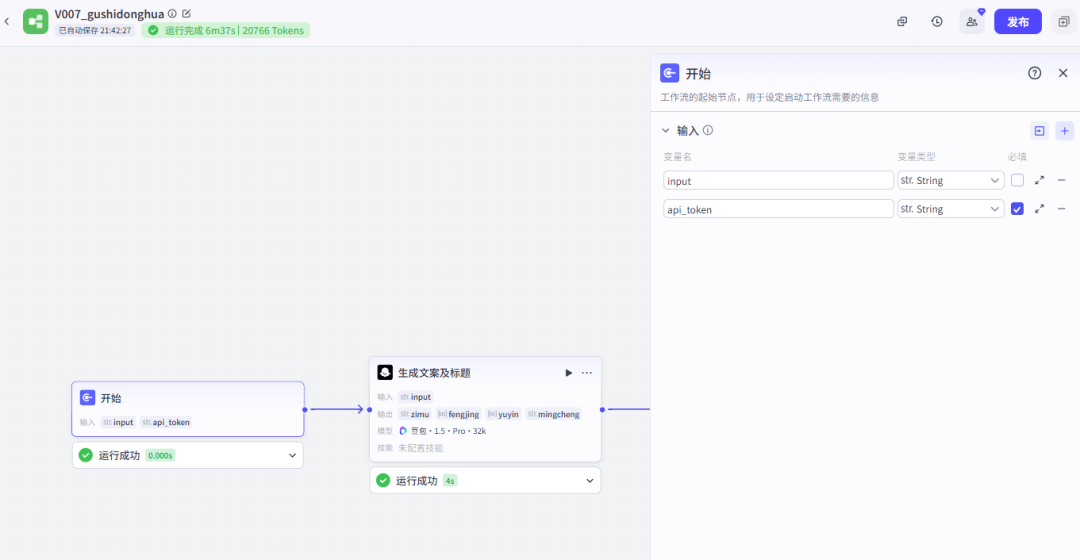Image resolution: width=1080 pixels, height=560 pixels.
Task: Click the green workflow logo icon
Action: pyautogui.click(x=35, y=21)
